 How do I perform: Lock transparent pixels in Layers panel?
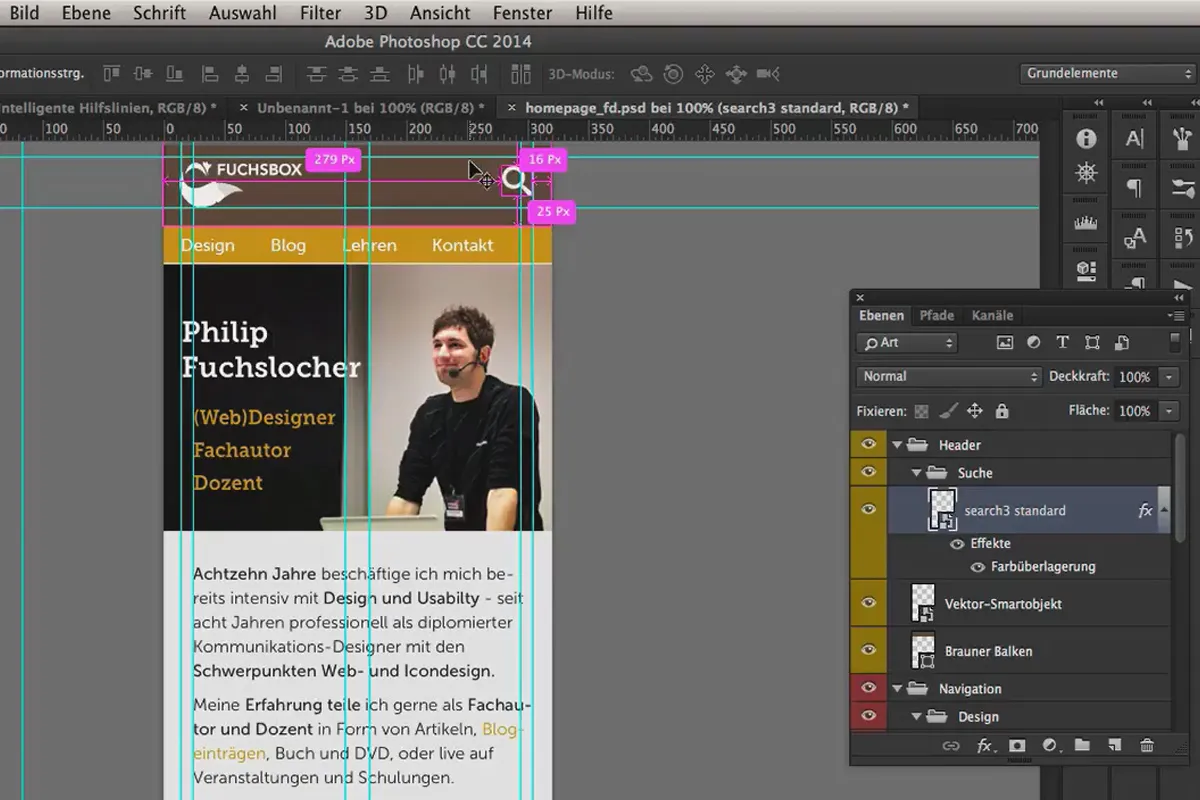click(921, 411)
